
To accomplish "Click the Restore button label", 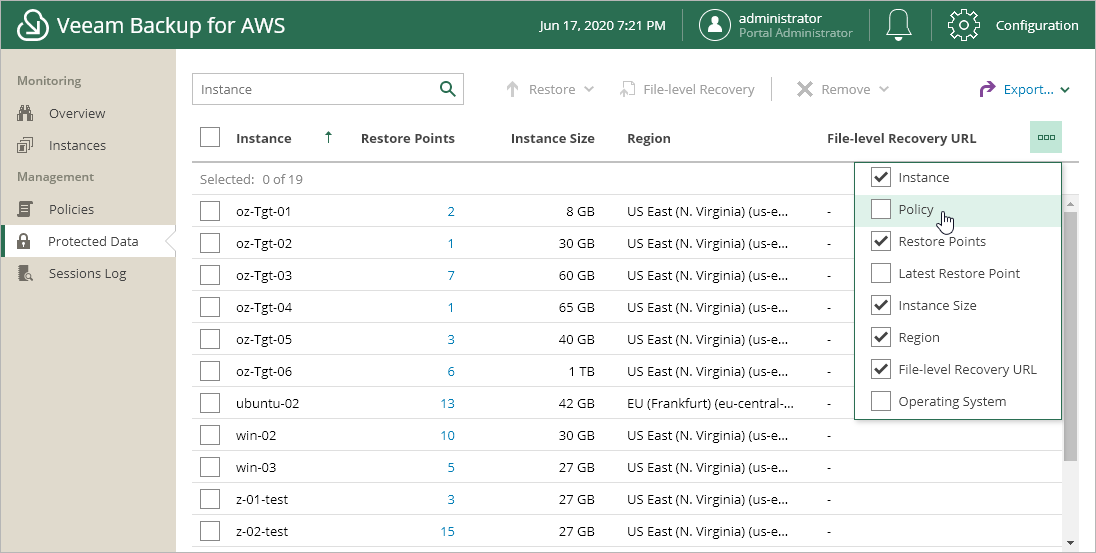I will (552, 89).
